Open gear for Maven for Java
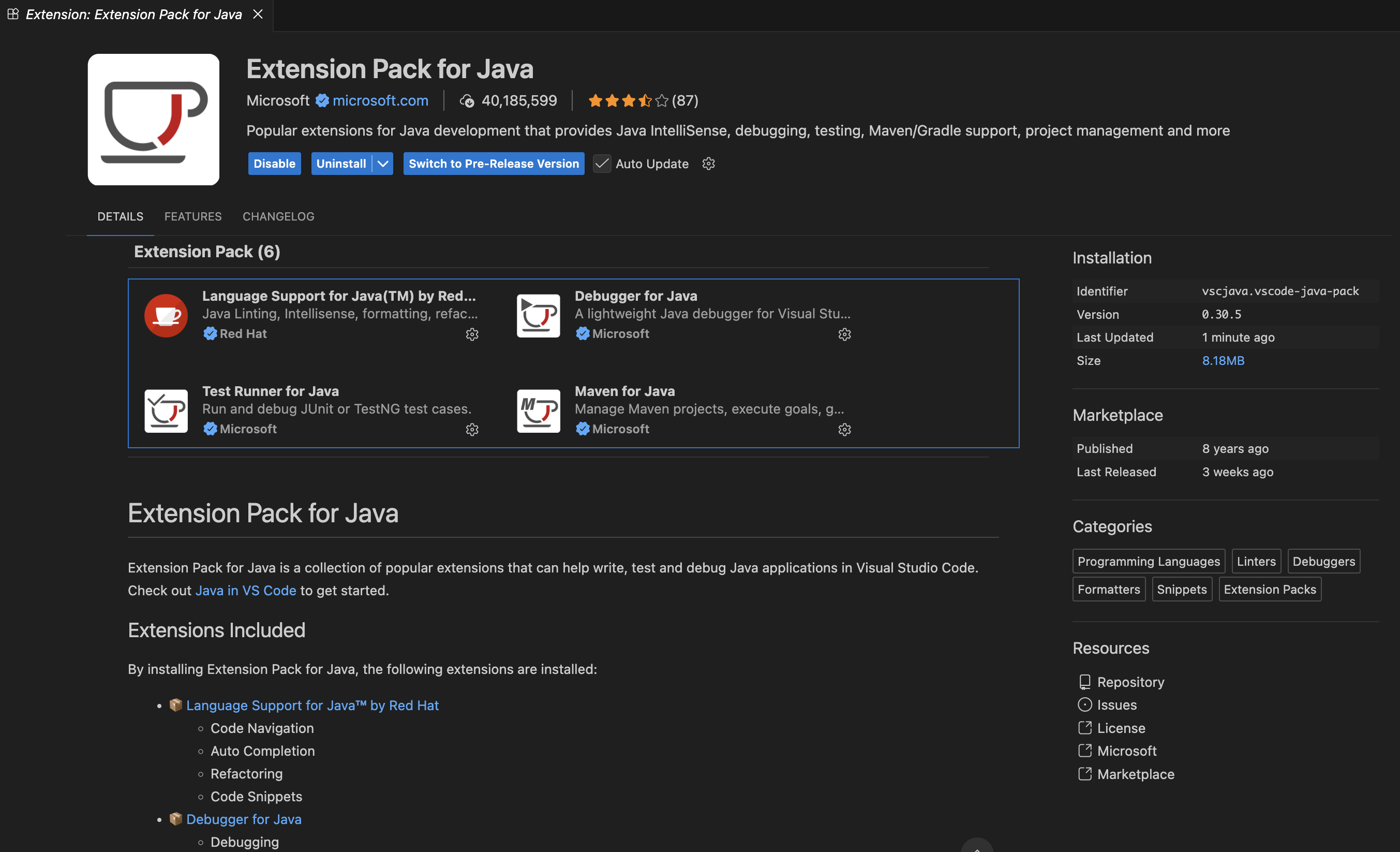Image resolution: width=1400 pixels, height=852 pixels. (844, 430)
